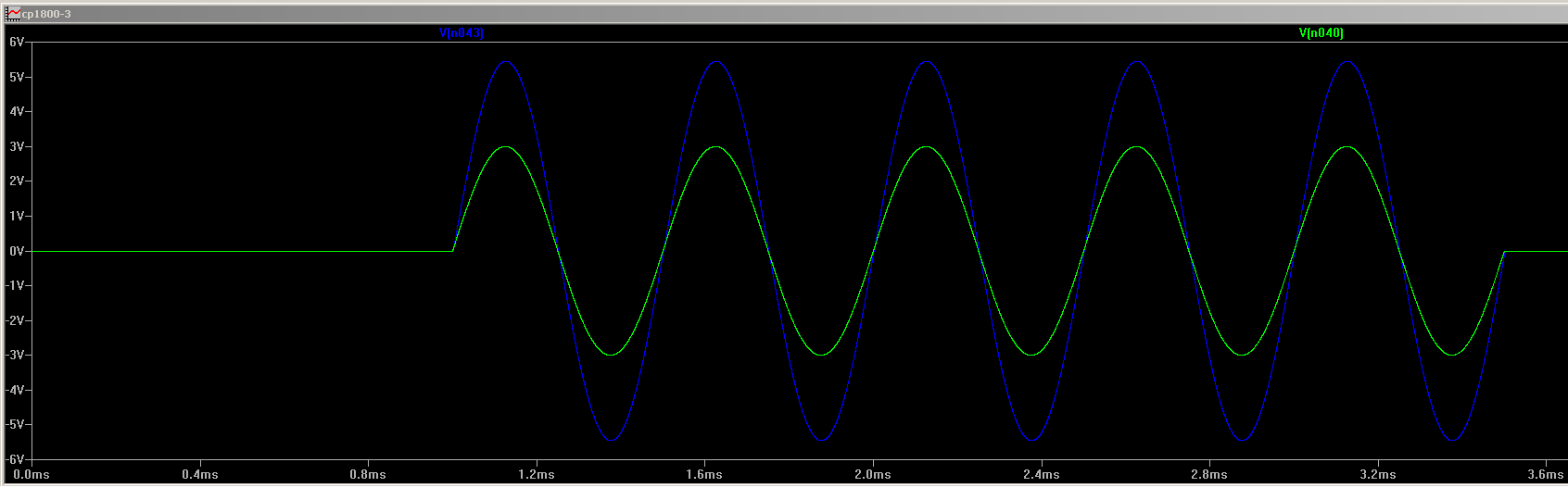Image resolution: width=1568 pixels, height=500 pixels.
Task: Click the 1.2ms time axis label
Action: pyautogui.click(x=537, y=474)
